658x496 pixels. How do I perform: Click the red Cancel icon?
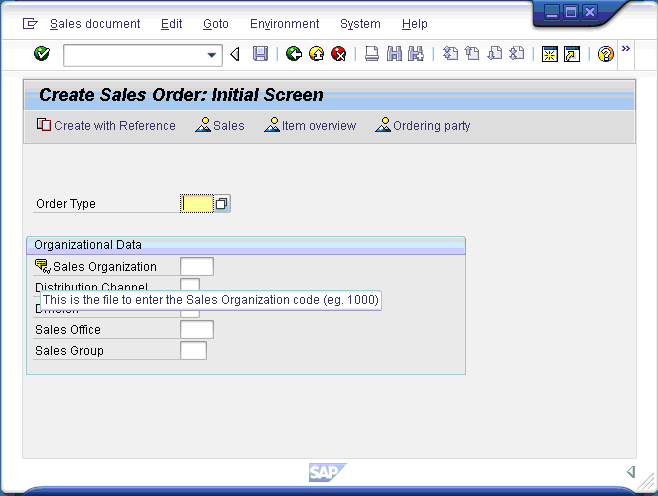(x=339, y=54)
